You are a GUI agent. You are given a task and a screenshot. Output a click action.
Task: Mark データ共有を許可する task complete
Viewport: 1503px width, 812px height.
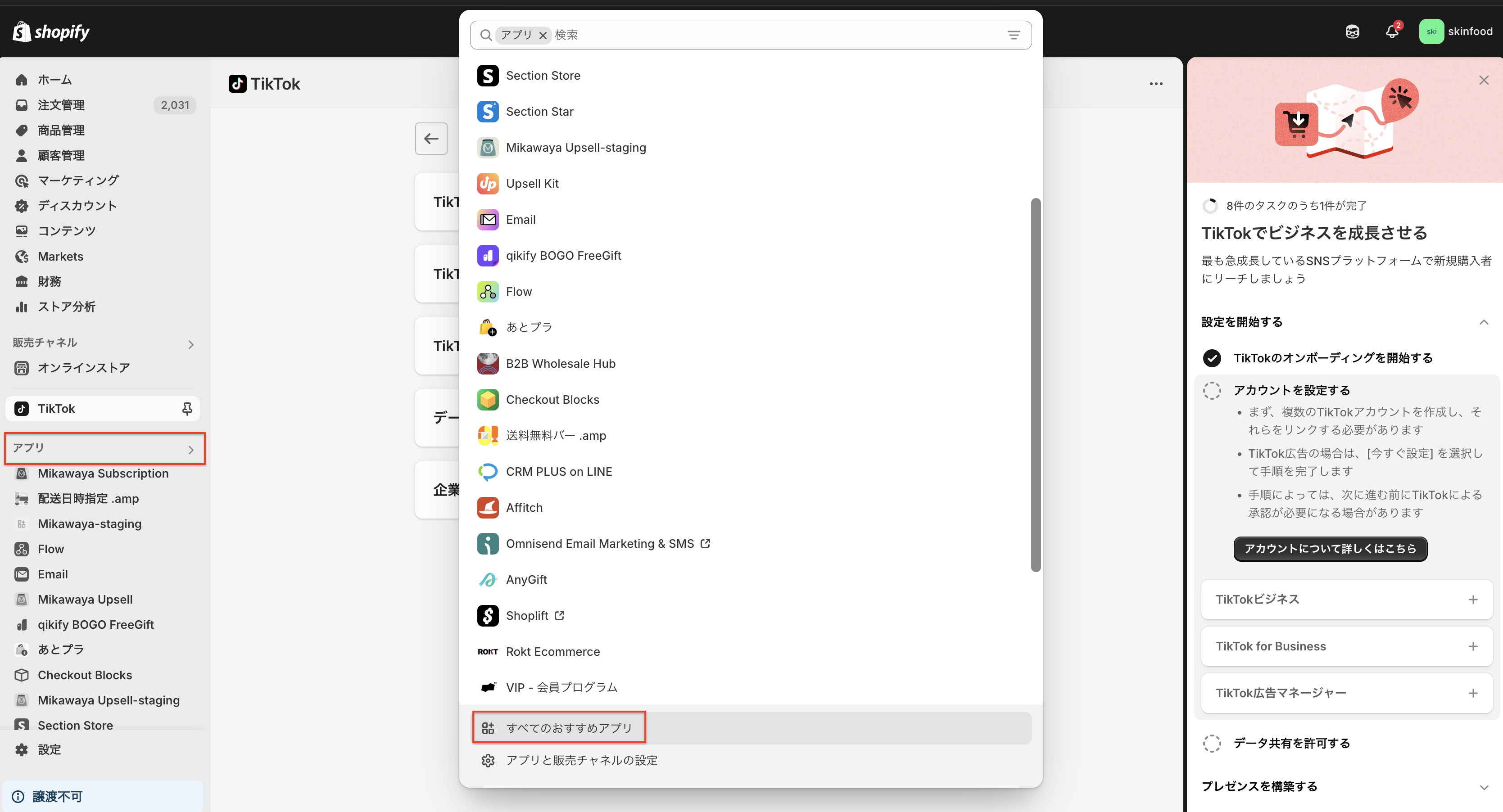click(1212, 744)
